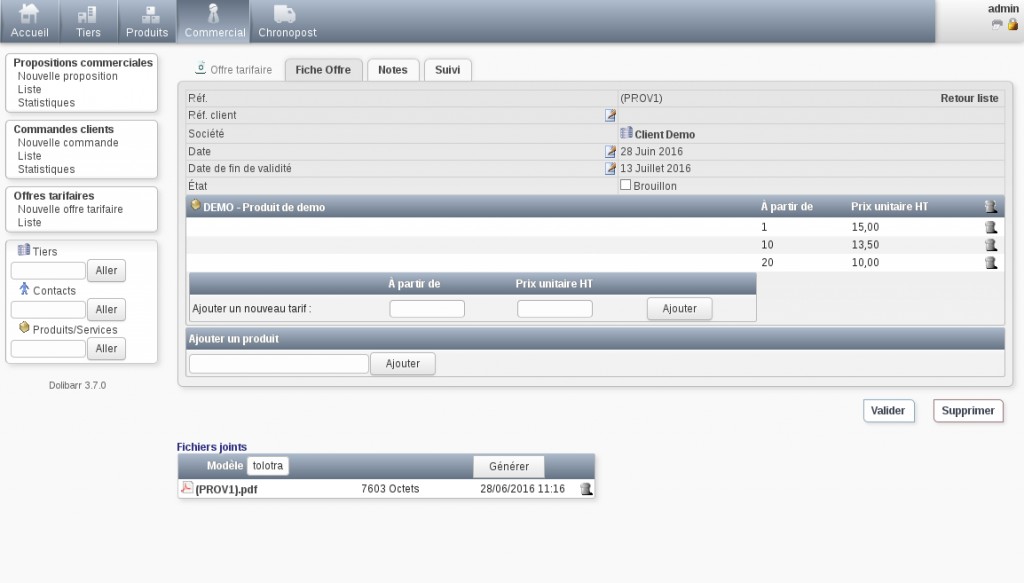Delete the 15,00 price row

click(x=991, y=227)
